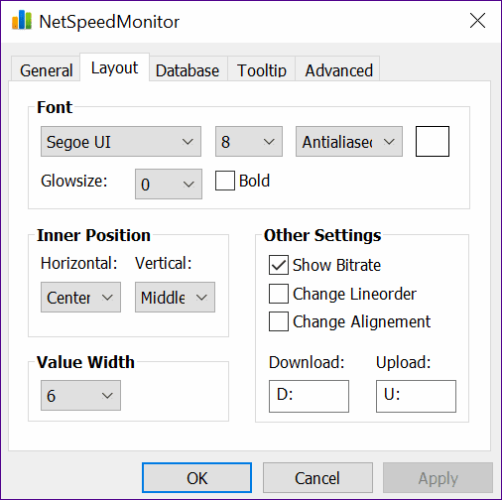Pick the white font color swatch
Viewport: 502px width, 500px height.
tap(432, 141)
